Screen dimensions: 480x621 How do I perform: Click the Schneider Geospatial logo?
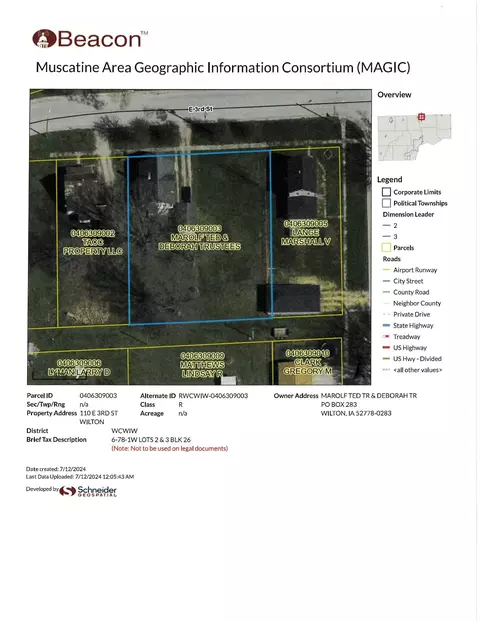88,491
